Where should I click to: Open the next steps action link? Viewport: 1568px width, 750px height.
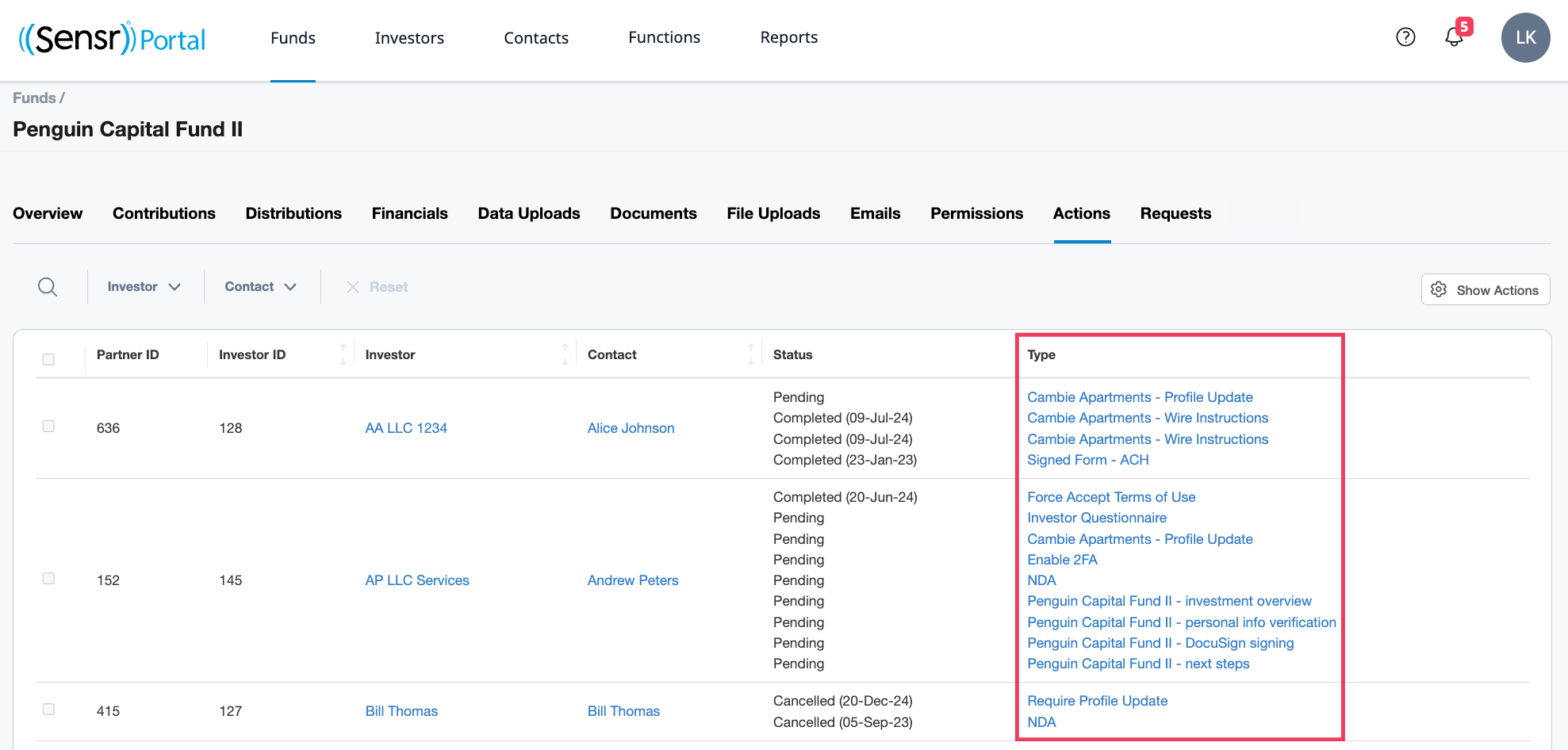pos(1138,664)
